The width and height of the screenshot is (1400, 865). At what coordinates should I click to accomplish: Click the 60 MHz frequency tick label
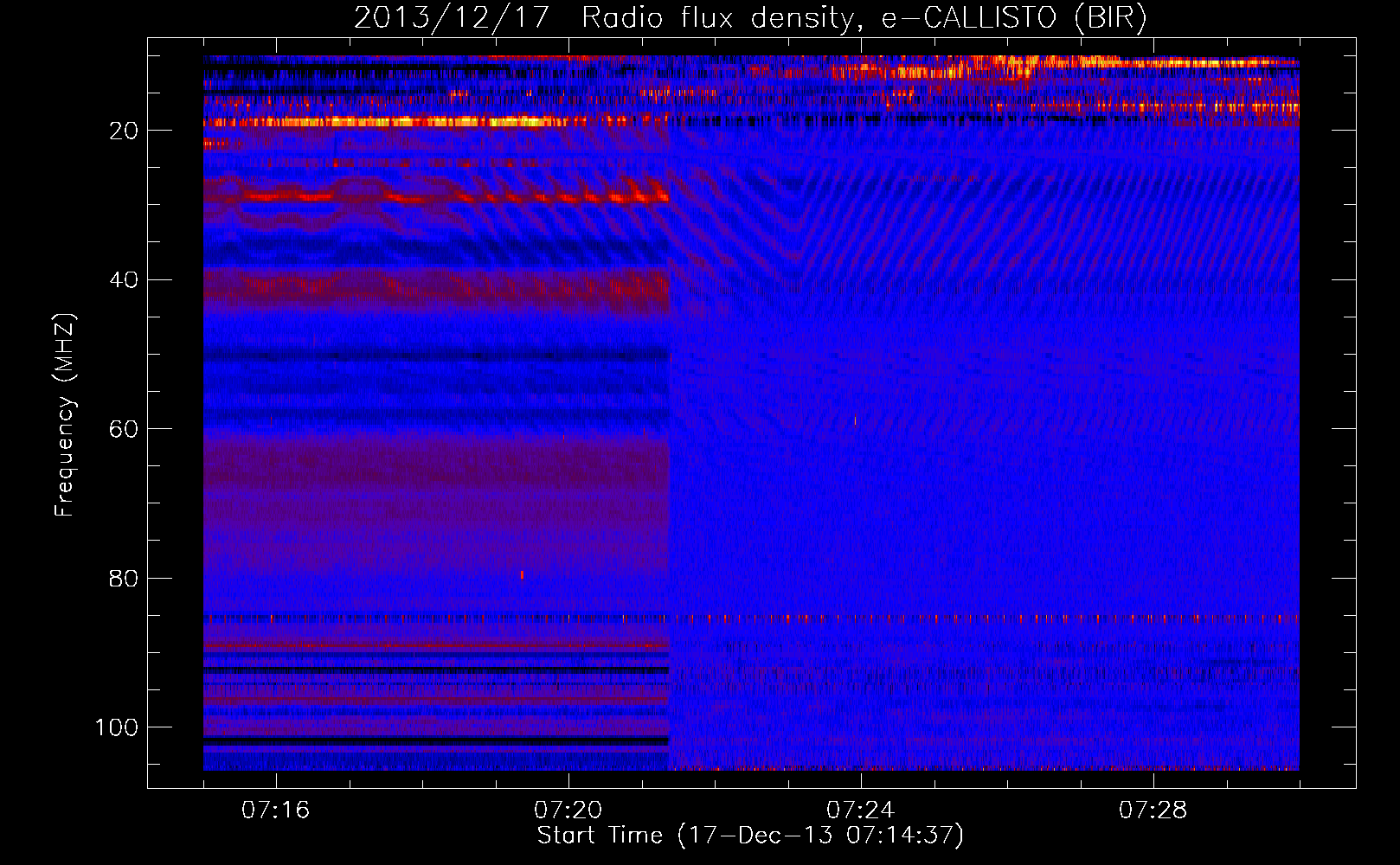coord(124,429)
